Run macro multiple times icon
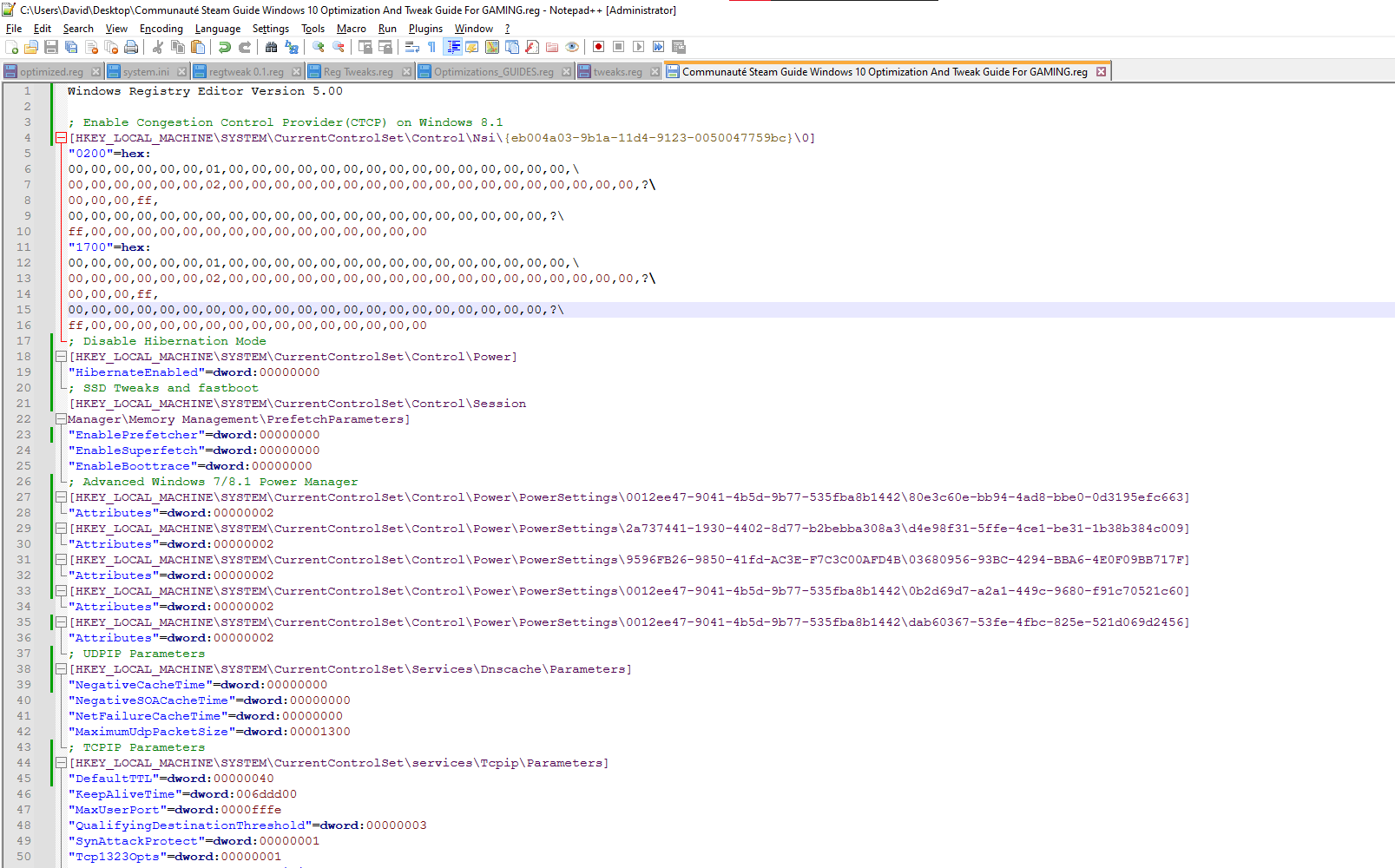Viewport: 1395px width, 868px height. pos(659,47)
